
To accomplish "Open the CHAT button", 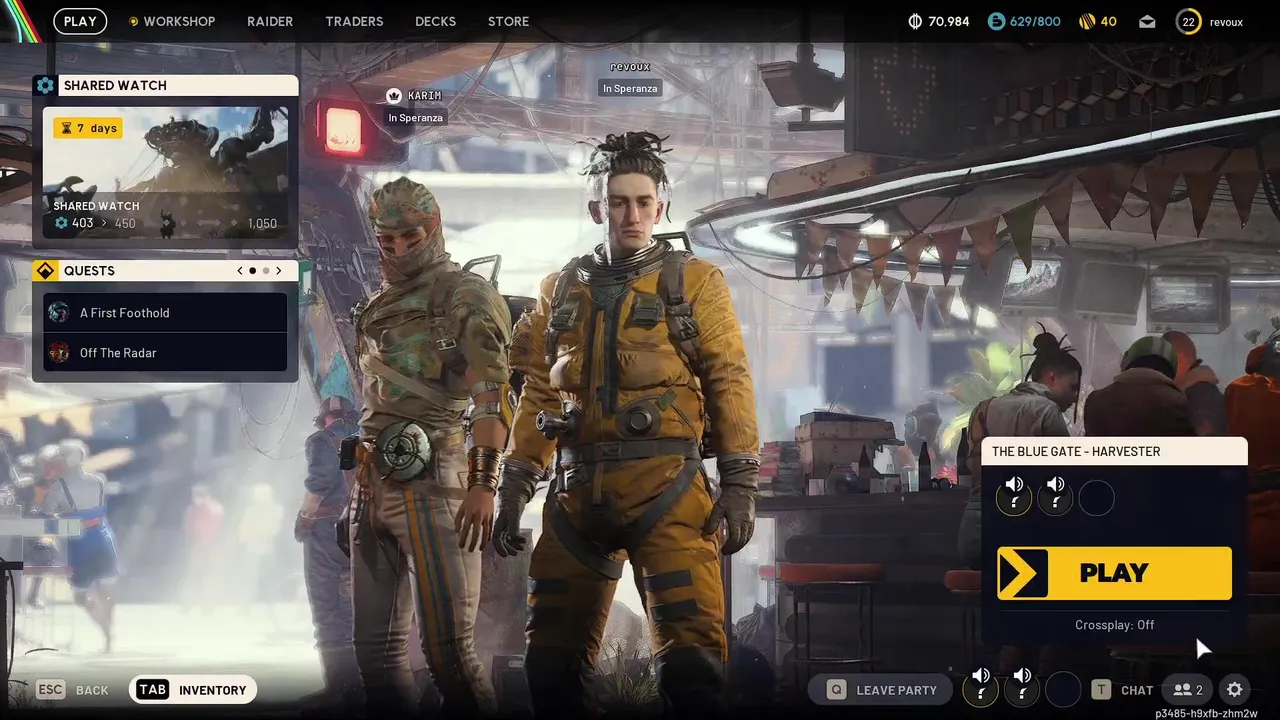I will pos(1122,690).
